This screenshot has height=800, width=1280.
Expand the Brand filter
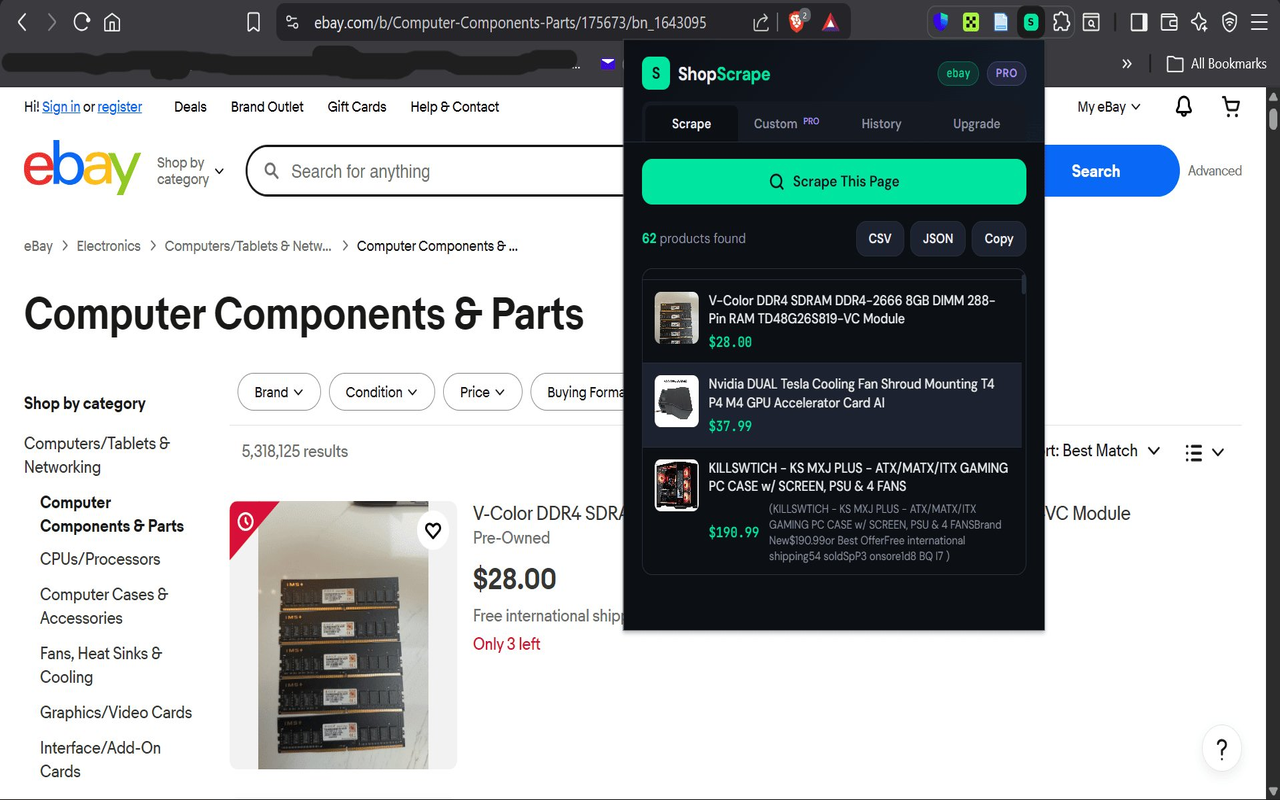pyautogui.click(x=279, y=392)
